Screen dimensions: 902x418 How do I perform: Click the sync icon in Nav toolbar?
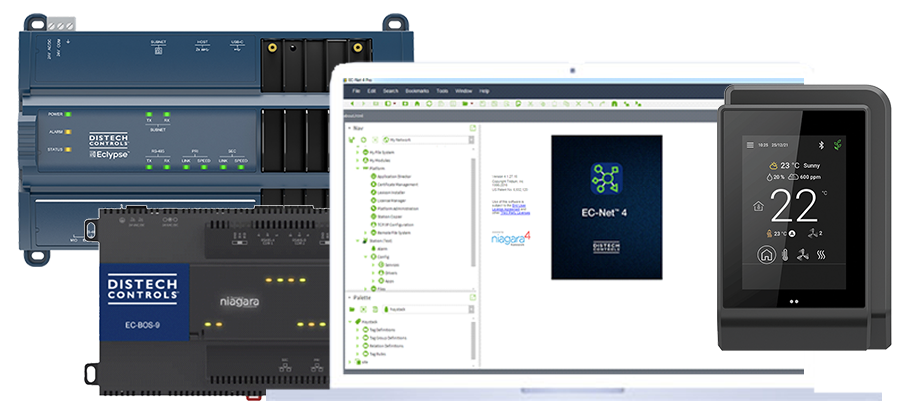coord(363,140)
